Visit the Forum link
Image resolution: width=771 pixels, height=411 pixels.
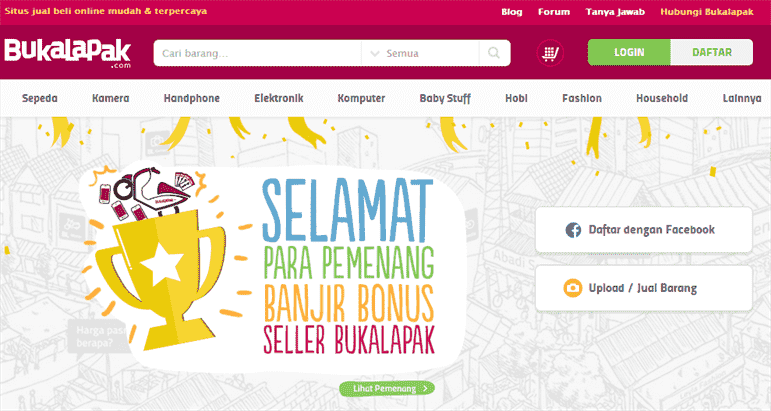(554, 12)
